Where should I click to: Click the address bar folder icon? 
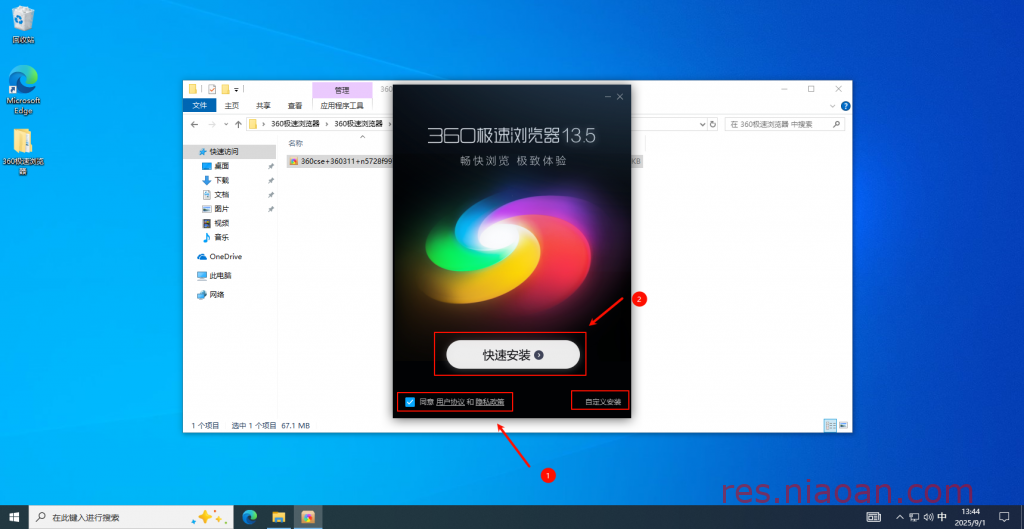click(x=253, y=124)
